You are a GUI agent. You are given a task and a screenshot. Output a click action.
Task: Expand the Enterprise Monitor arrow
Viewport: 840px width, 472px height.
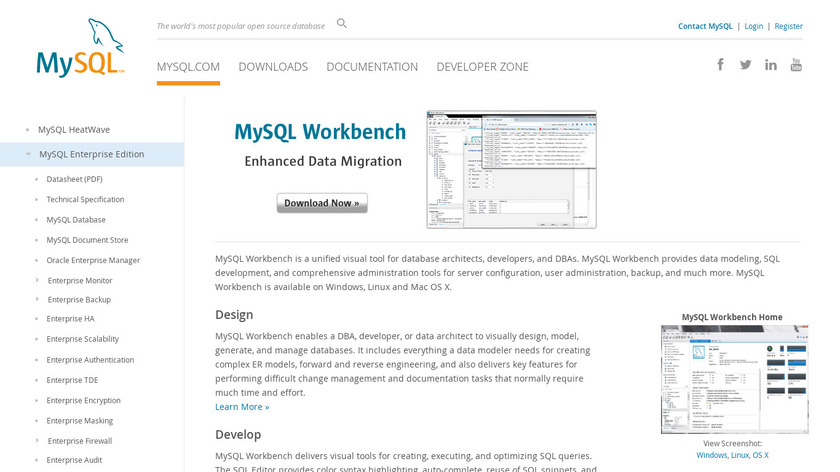pyautogui.click(x=37, y=280)
